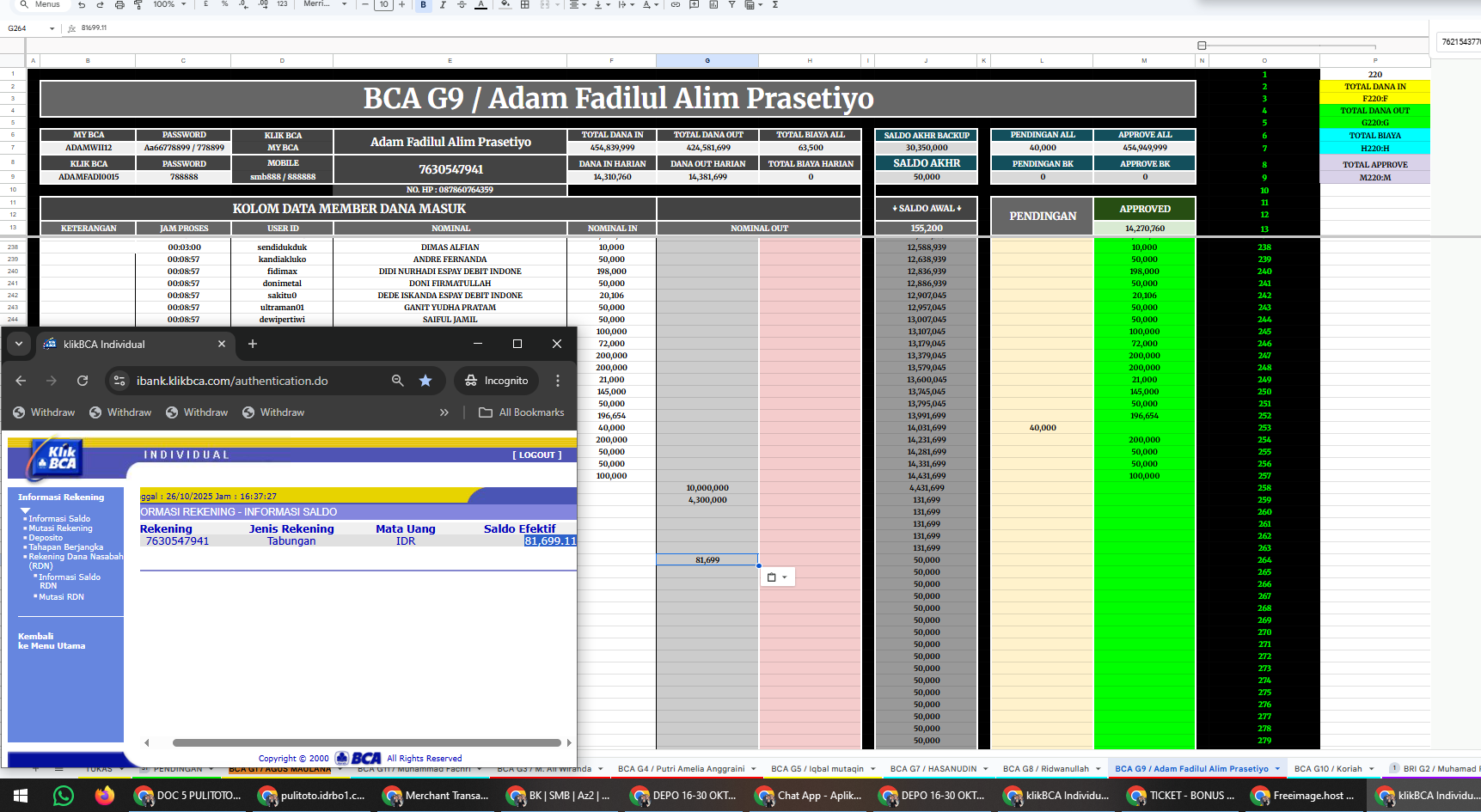Open text wrapping dropdown
This screenshot has height=812, width=1481.
coord(627,4)
